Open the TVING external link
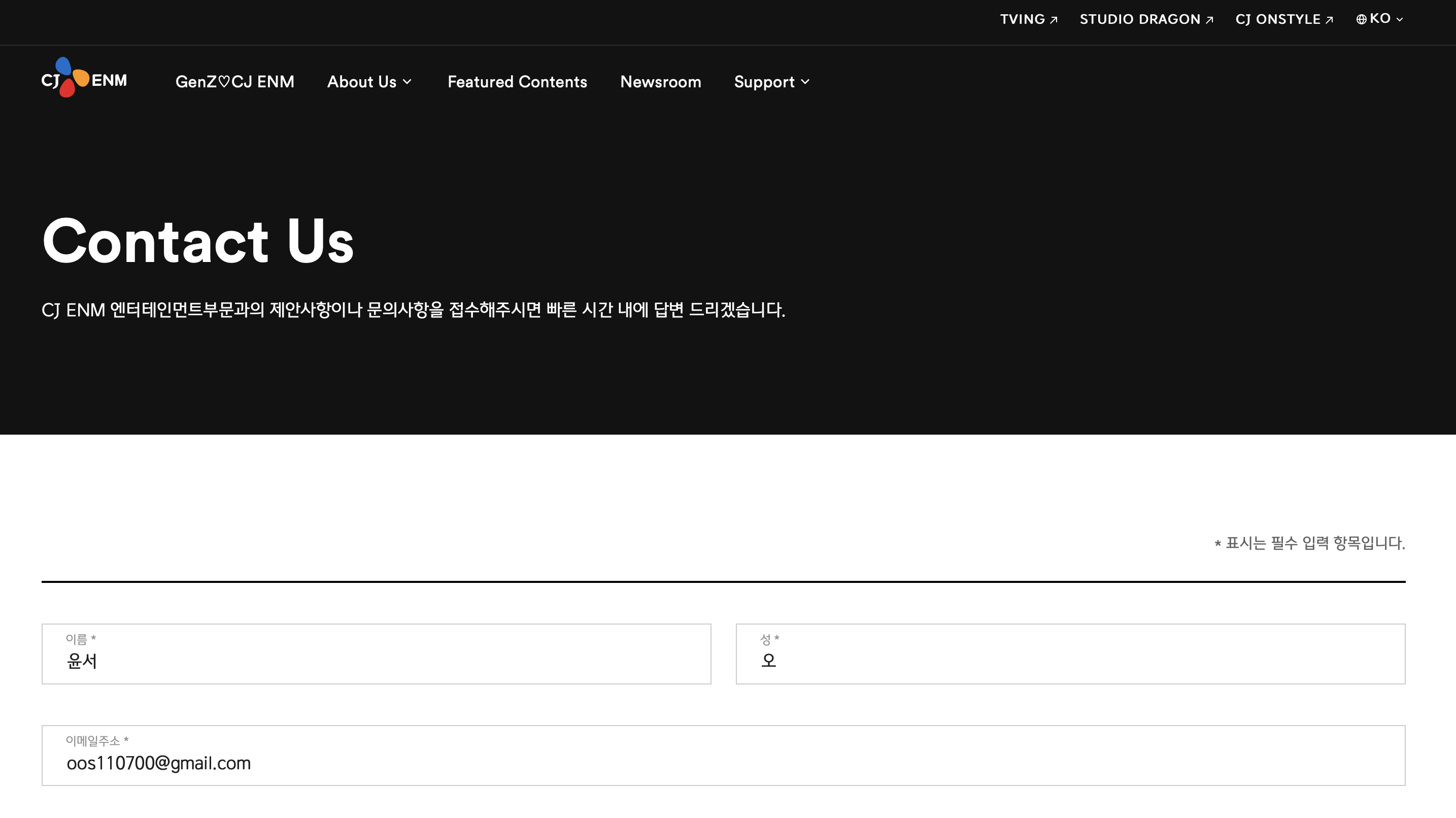 pyautogui.click(x=1028, y=19)
